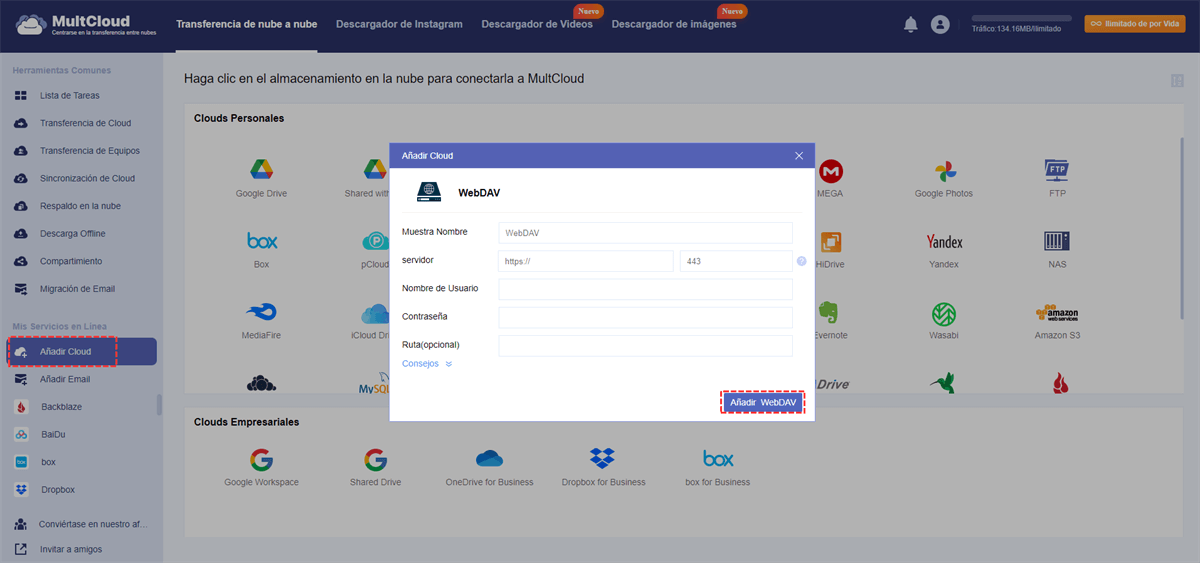Click the sidebar scrollbar thumb
Viewport: 1200px width, 563px height.
[x=159, y=404]
